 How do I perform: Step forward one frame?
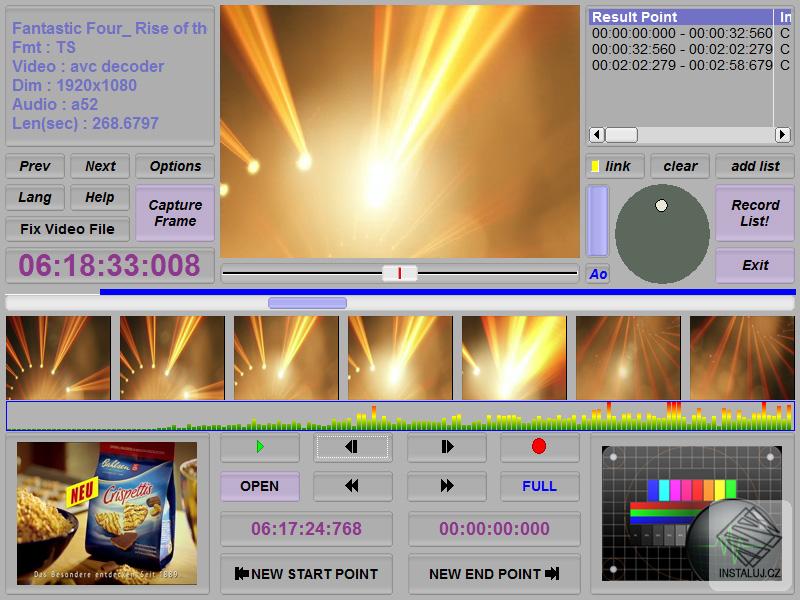pyautogui.click(x=446, y=447)
